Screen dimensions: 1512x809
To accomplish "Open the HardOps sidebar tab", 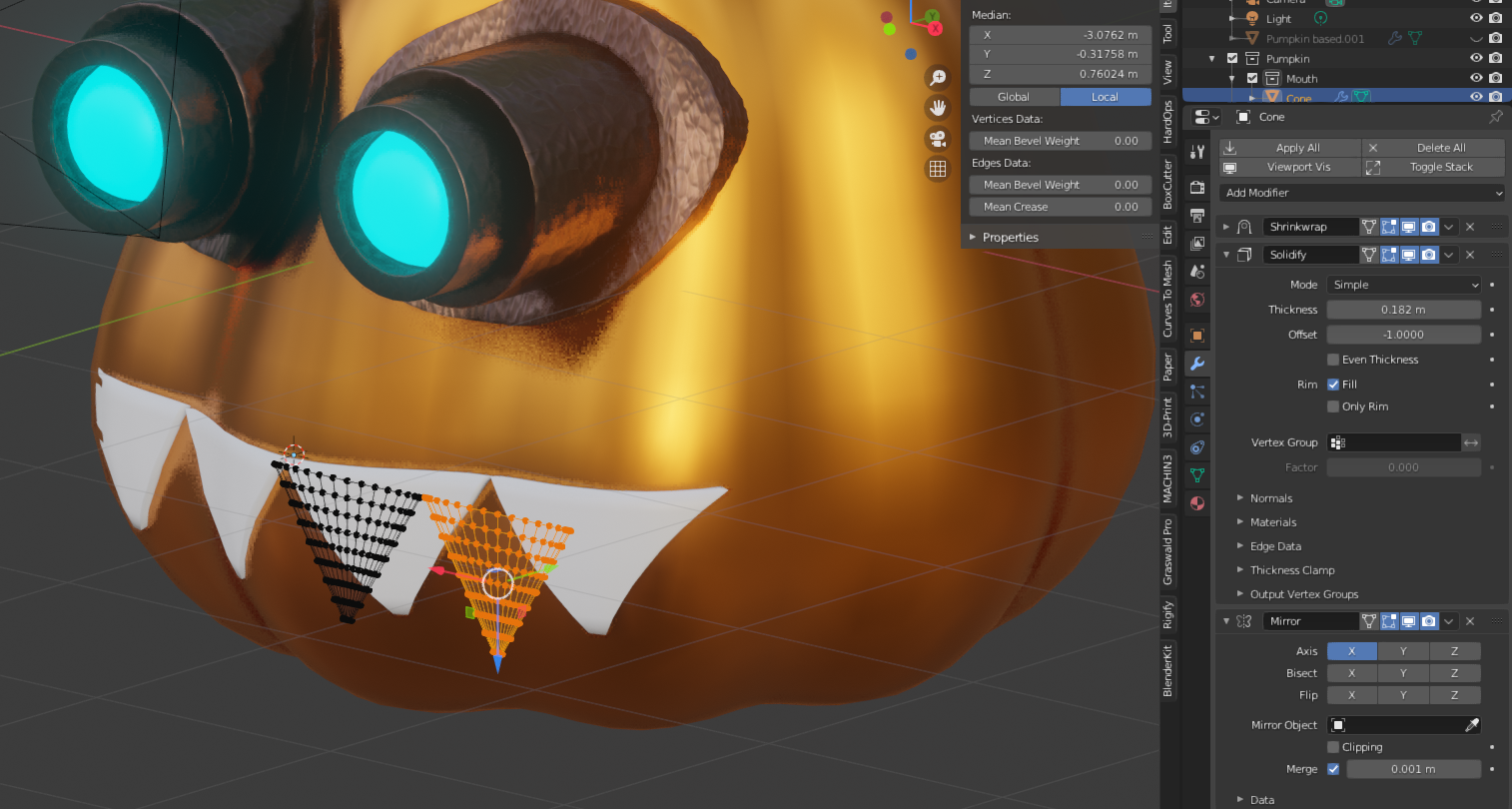I will tap(1167, 123).
